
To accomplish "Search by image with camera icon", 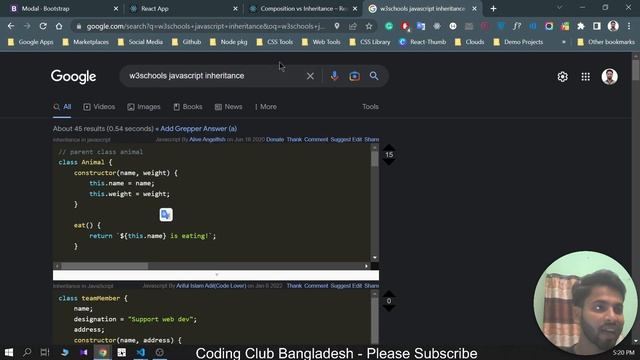I will 354,76.
